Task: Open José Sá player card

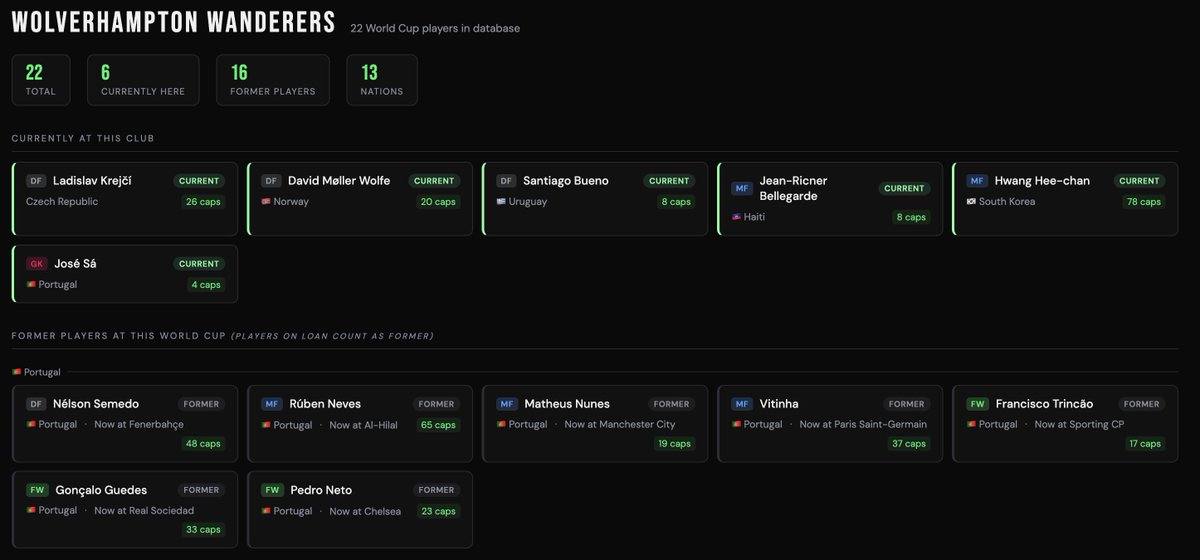Action: [x=125, y=274]
